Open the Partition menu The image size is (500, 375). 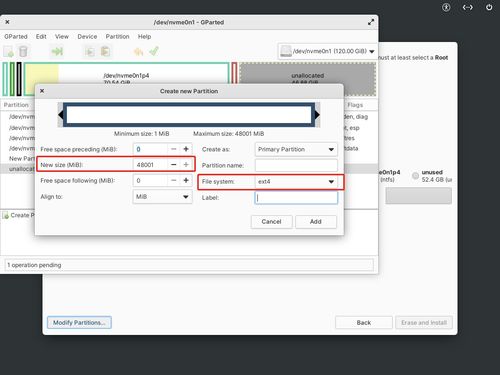(x=117, y=36)
